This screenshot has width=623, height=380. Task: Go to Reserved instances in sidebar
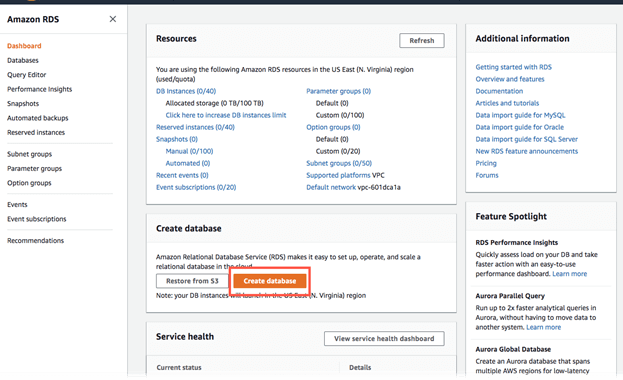[x=36, y=132]
